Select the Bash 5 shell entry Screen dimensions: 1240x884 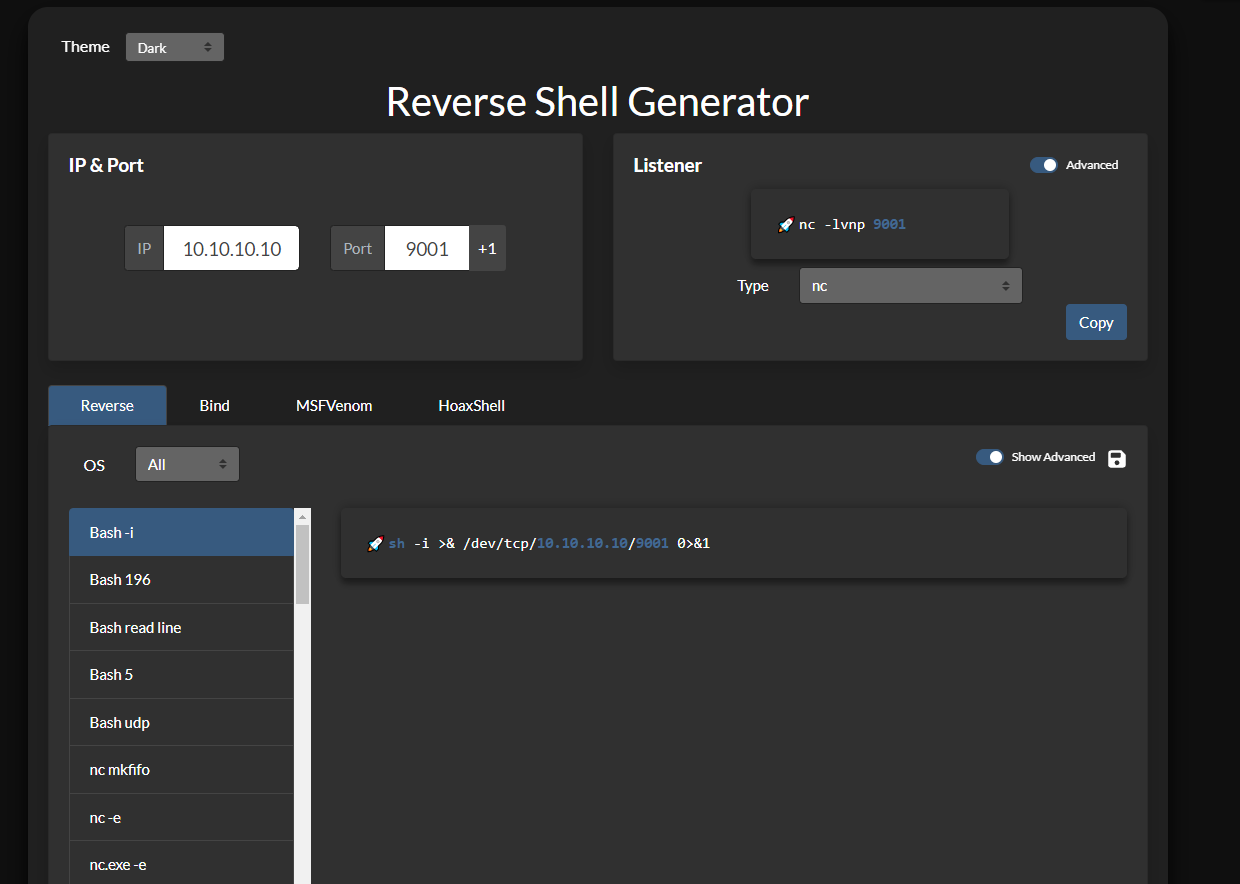click(x=181, y=675)
